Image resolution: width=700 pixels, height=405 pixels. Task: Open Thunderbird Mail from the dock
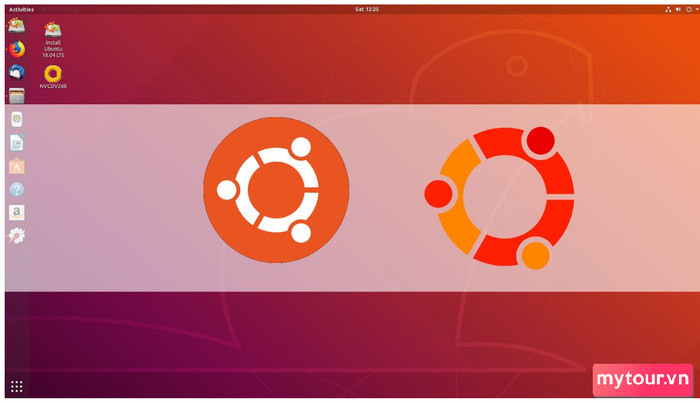(x=17, y=72)
